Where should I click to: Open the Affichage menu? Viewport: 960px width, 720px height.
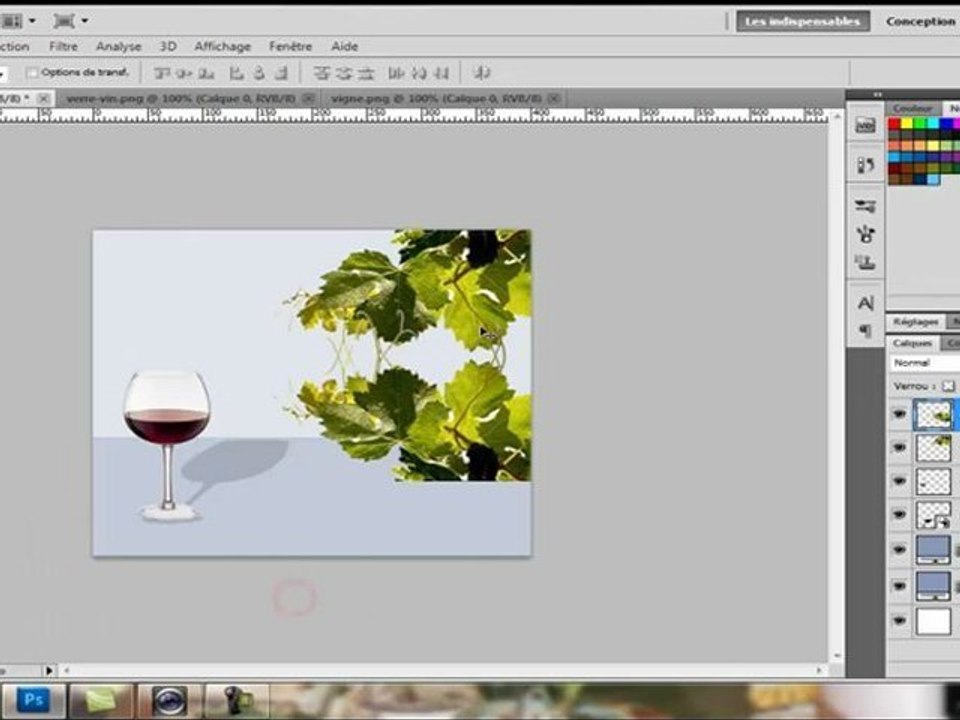point(222,47)
